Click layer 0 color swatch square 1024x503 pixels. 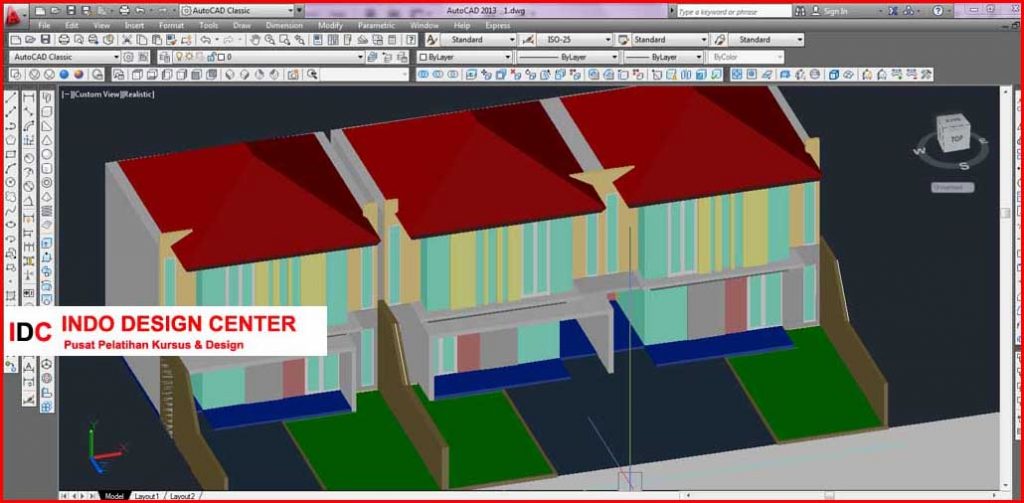point(221,57)
